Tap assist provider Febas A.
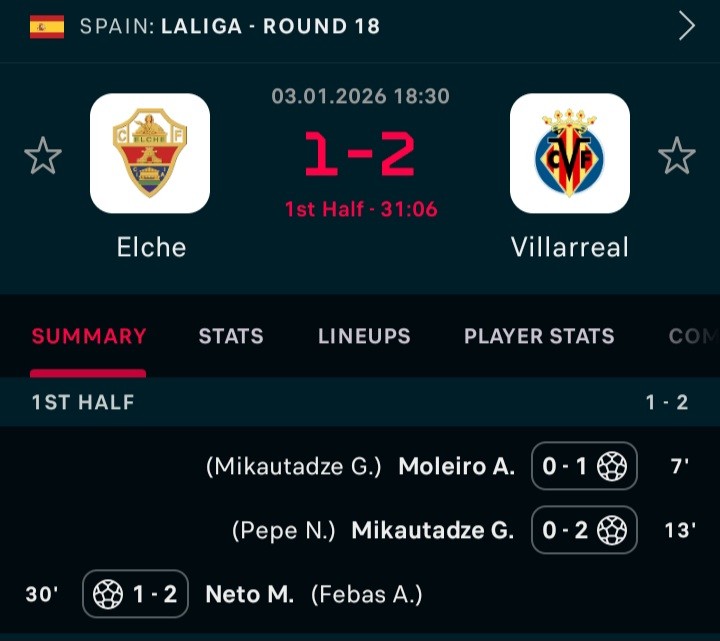This screenshot has width=720, height=641. pyautogui.click(x=366, y=595)
